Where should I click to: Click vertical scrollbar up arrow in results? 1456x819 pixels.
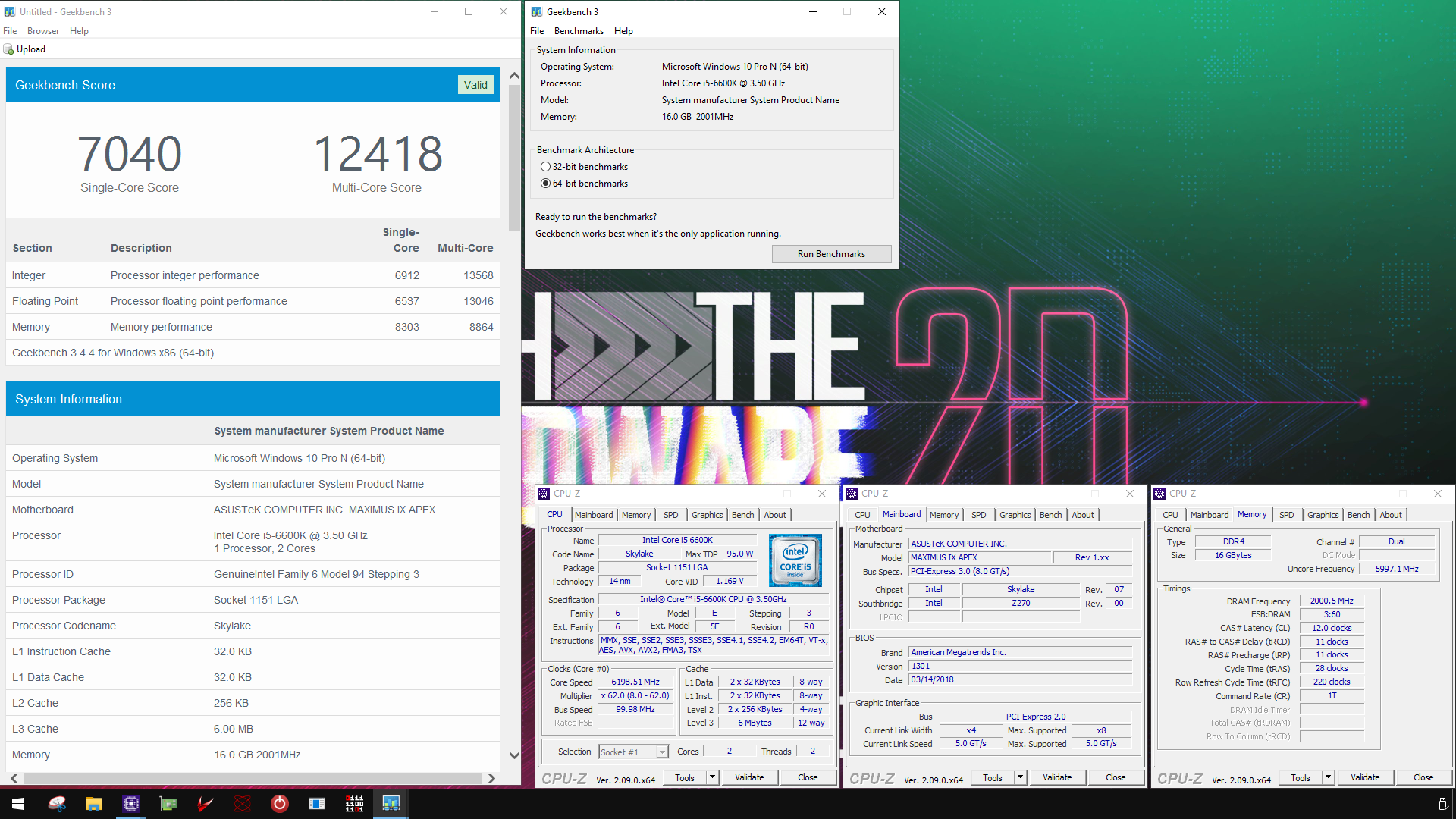pyautogui.click(x=514, y=76)
